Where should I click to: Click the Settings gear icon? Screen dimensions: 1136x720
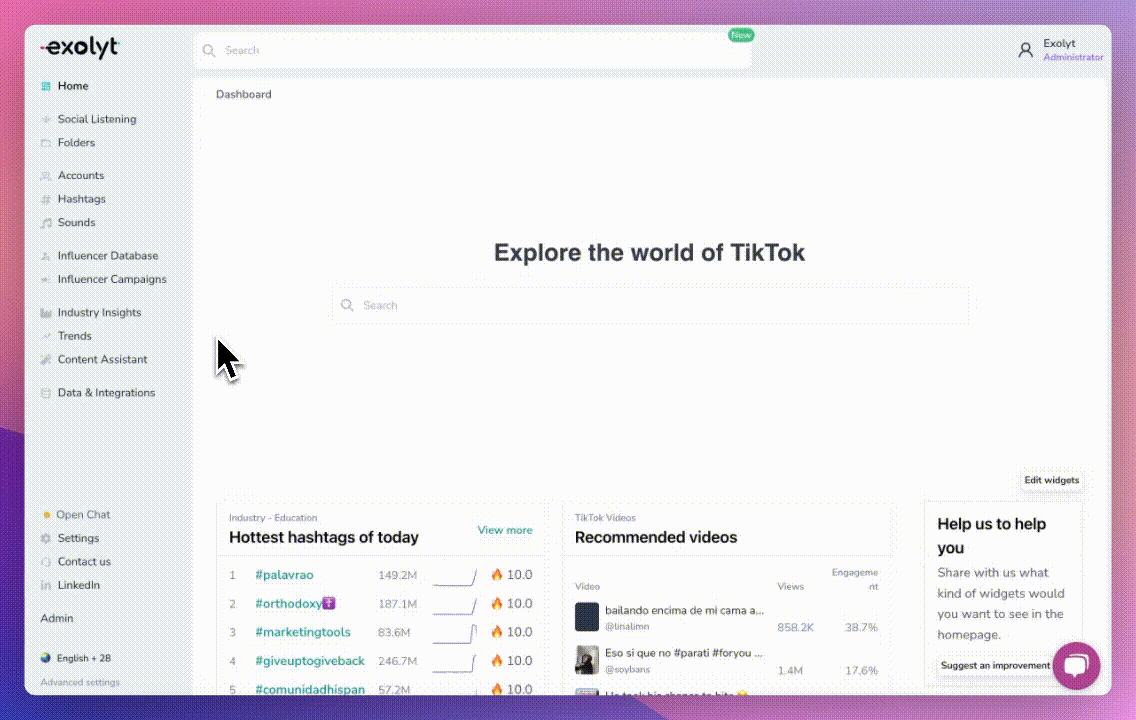click(46, 538)
